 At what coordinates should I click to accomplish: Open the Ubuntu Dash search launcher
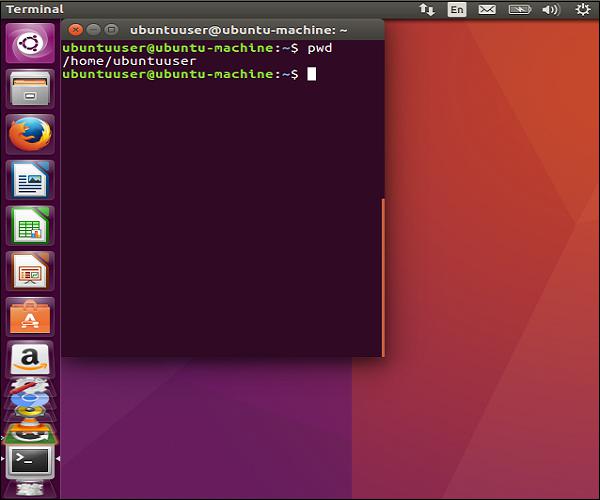tap(30, 44)
